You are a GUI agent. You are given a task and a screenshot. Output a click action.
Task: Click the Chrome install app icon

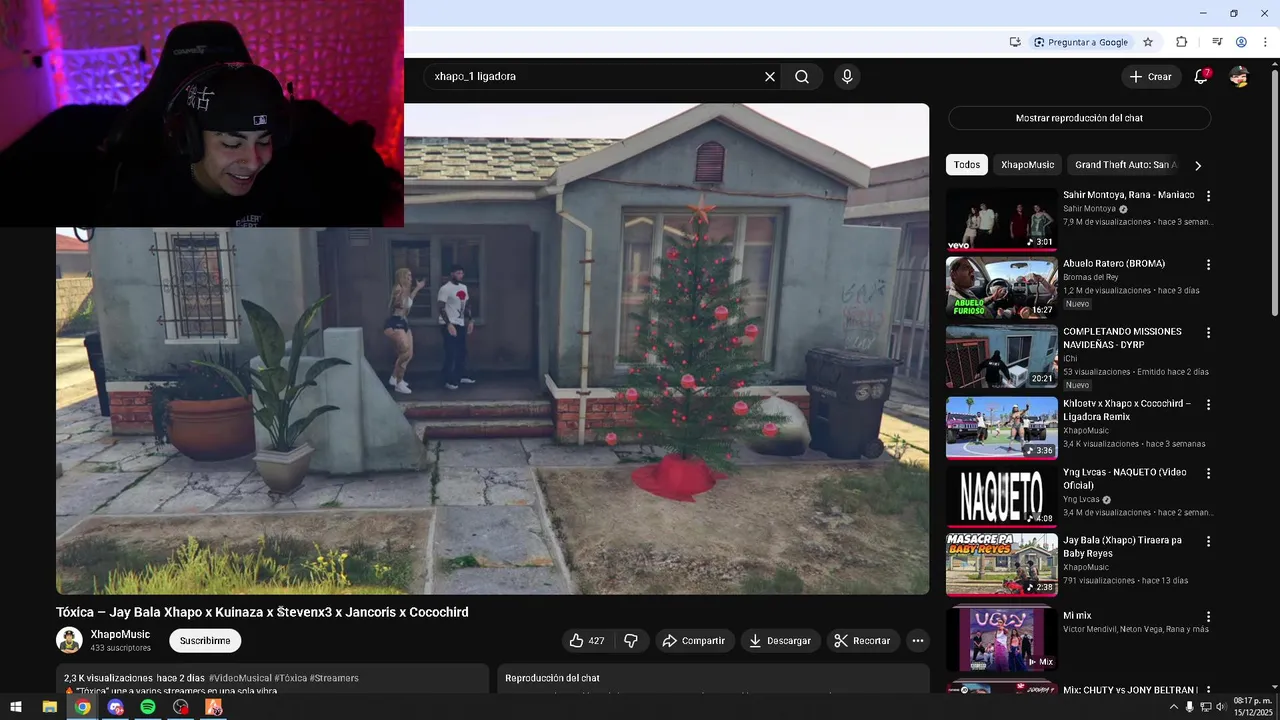[1015, 42]
